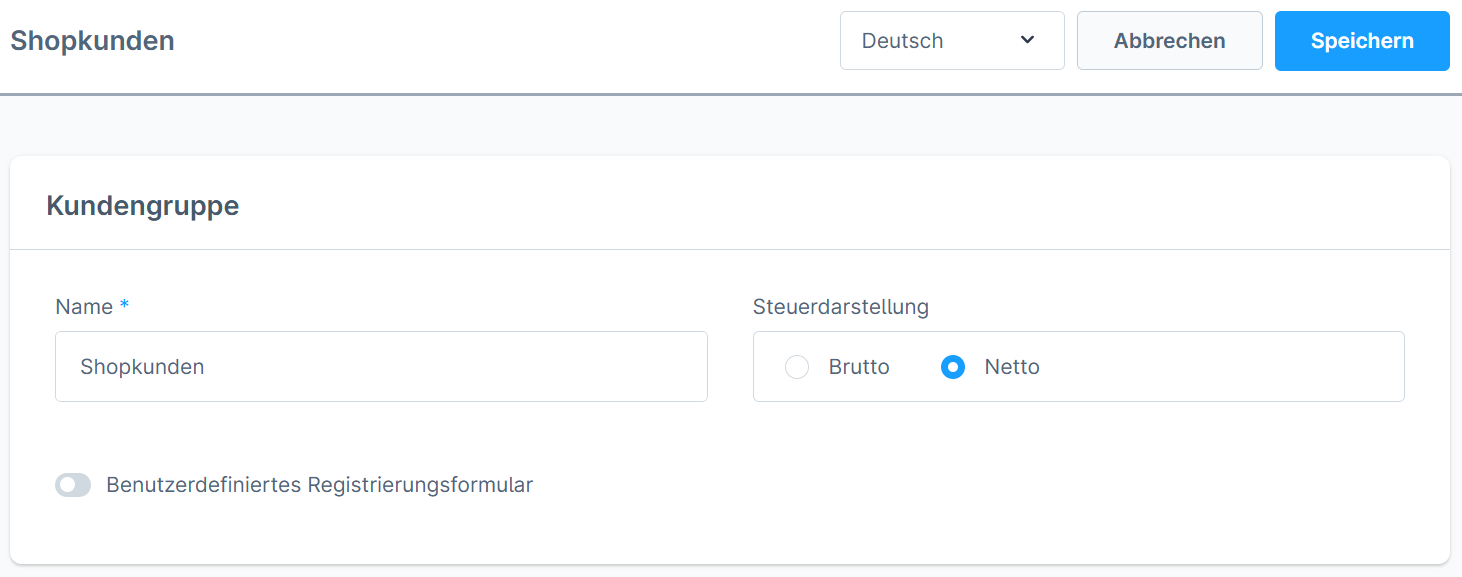Click the Benutzerdefiniertes Registrierungsformular label text

pos(319,485)
